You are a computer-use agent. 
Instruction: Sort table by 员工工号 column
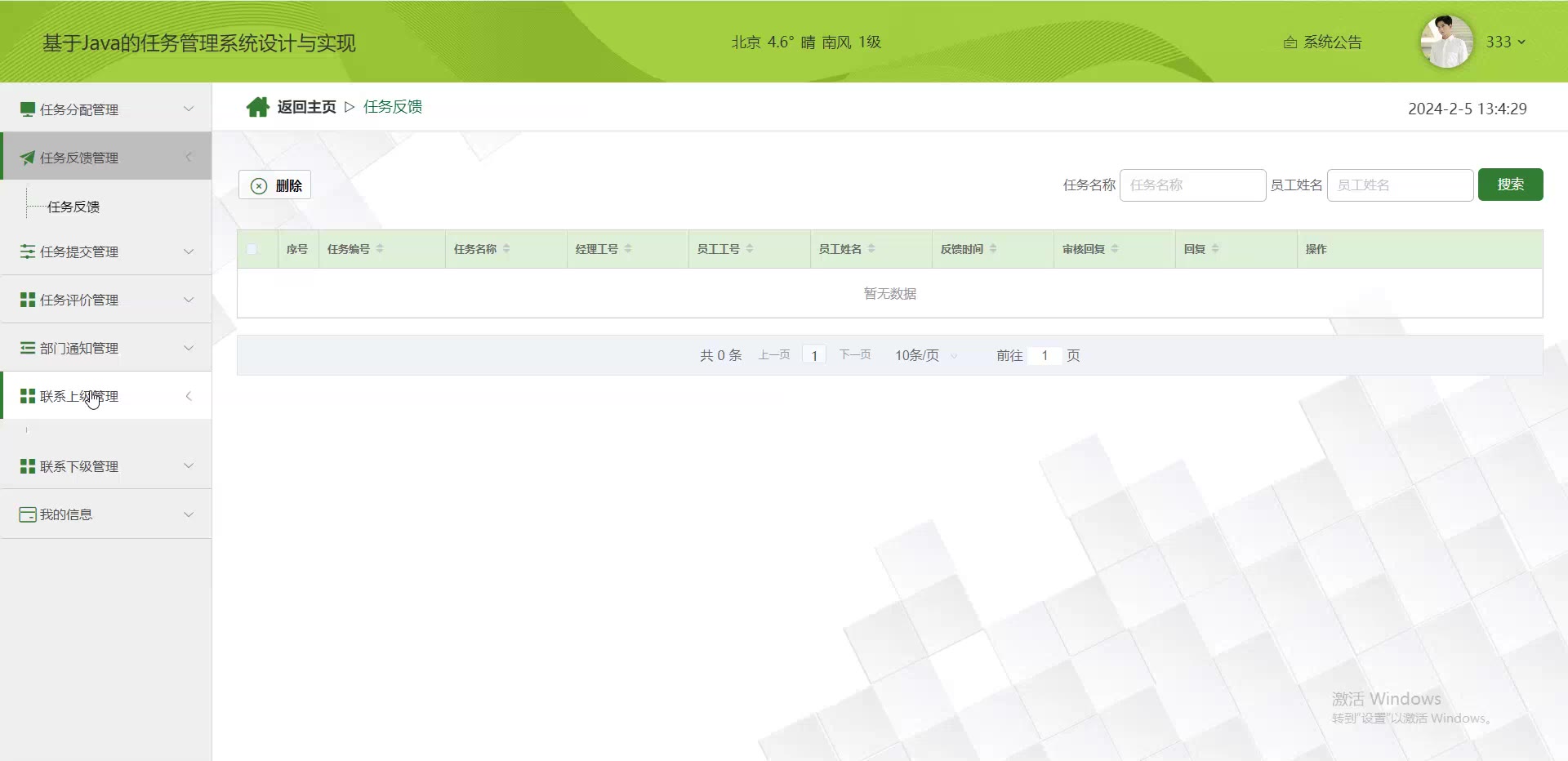point(750,249)
